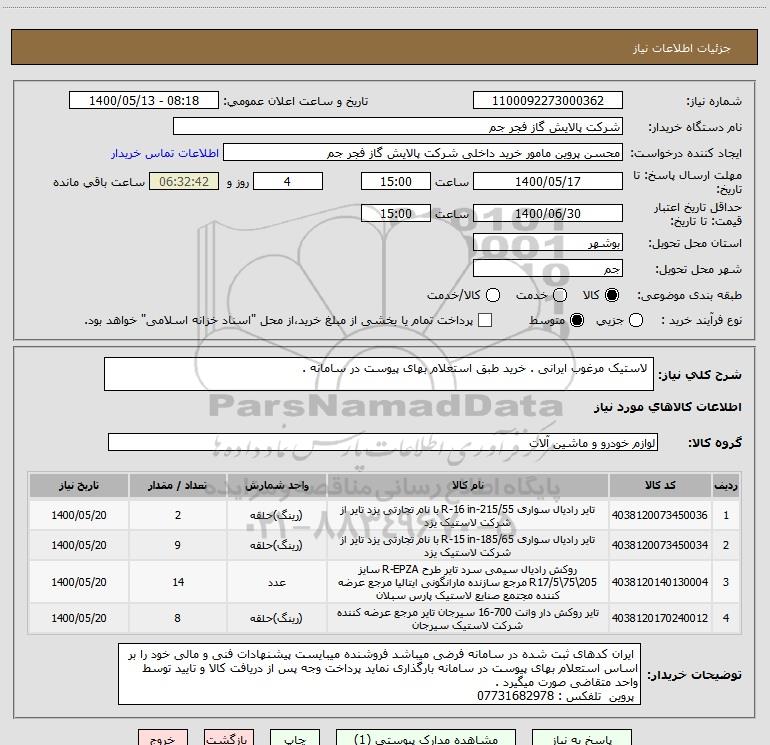The width and height of the screenshot is (770, 745).
Task: Toggle the Islamic treasury payment checkbox
Action: tap(485, 320)
